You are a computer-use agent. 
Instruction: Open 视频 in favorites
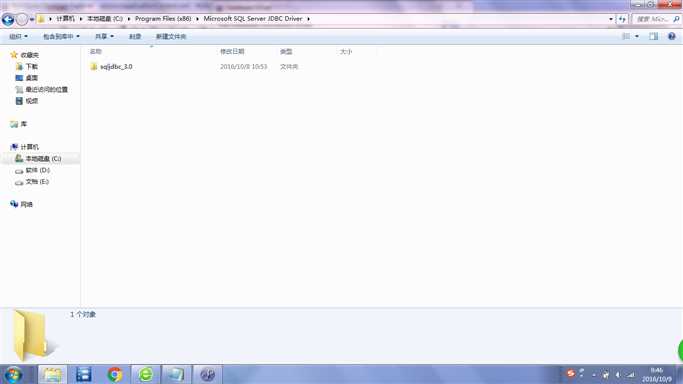pyautogui.click(x=31, y=101)
